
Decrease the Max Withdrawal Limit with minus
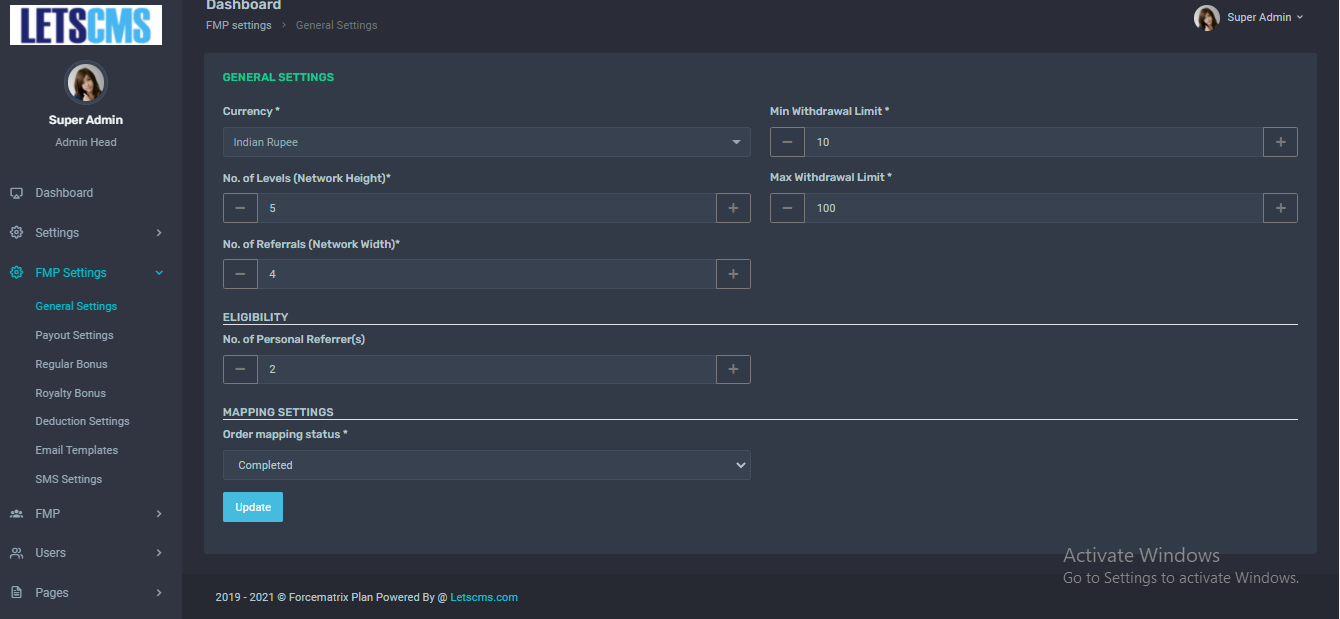point(787,208)
